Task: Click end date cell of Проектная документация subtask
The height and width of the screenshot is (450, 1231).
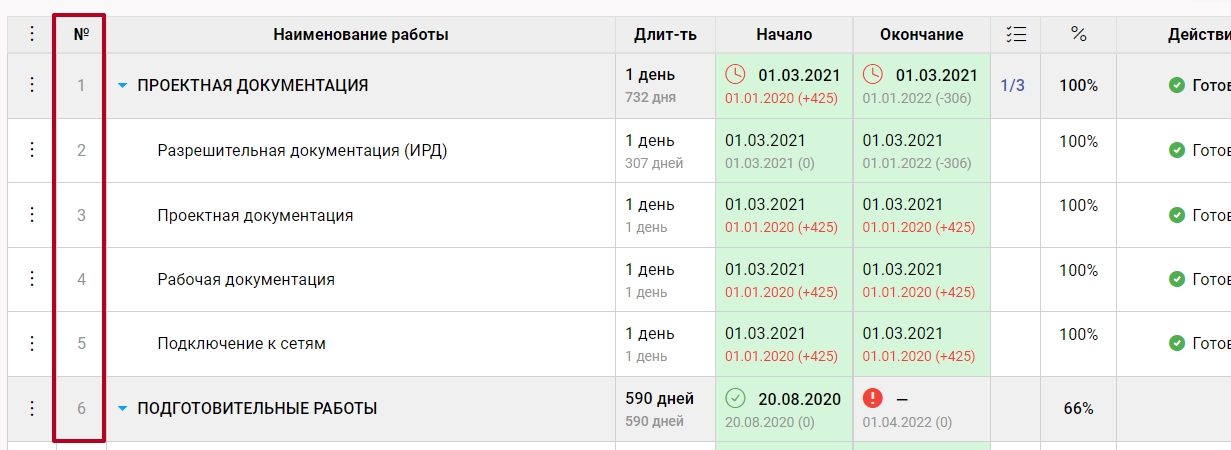Action: pos(918,215)
